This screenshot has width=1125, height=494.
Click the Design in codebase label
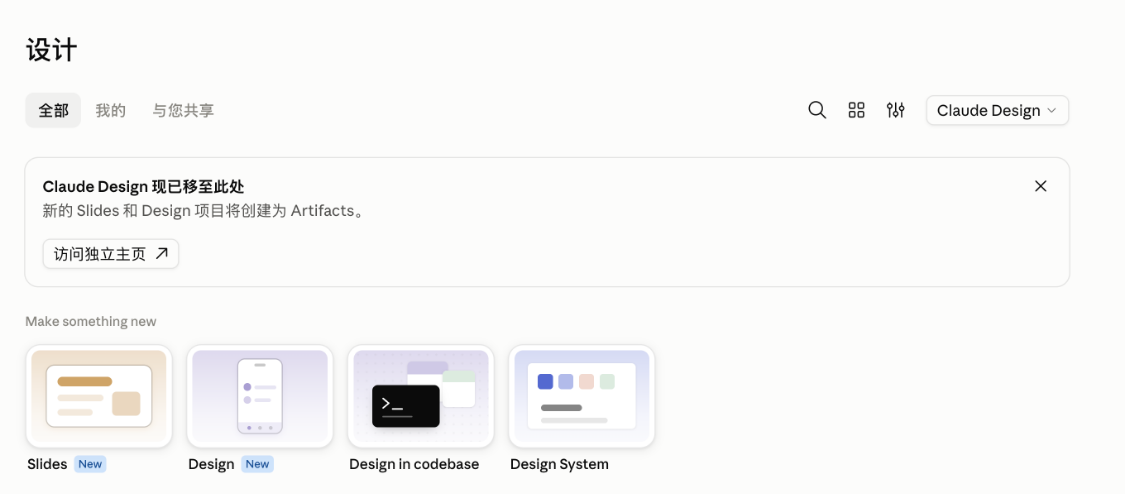click(414, 464)
